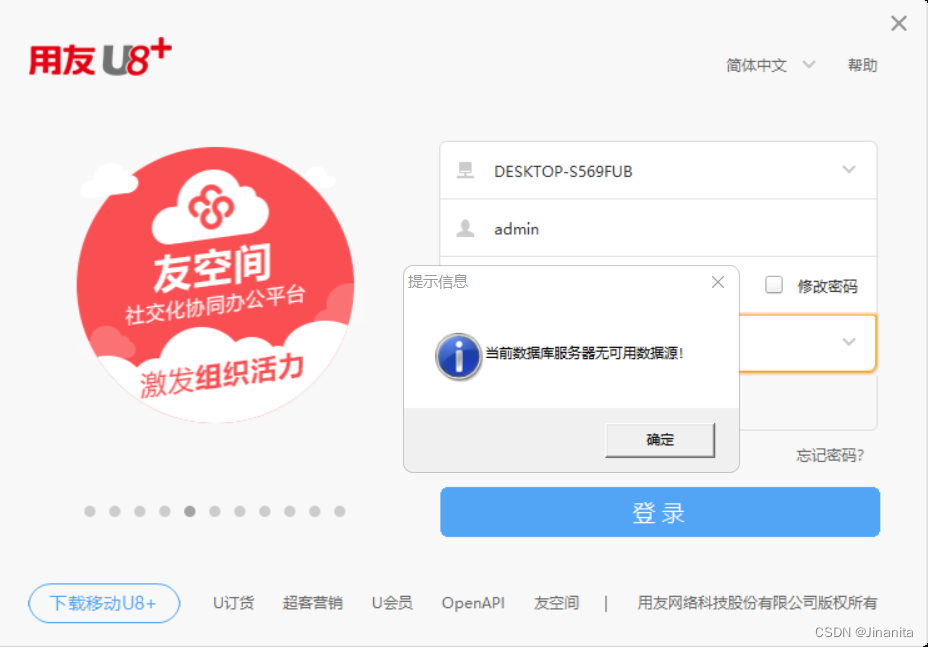Close the login window with top-right X

898,23
